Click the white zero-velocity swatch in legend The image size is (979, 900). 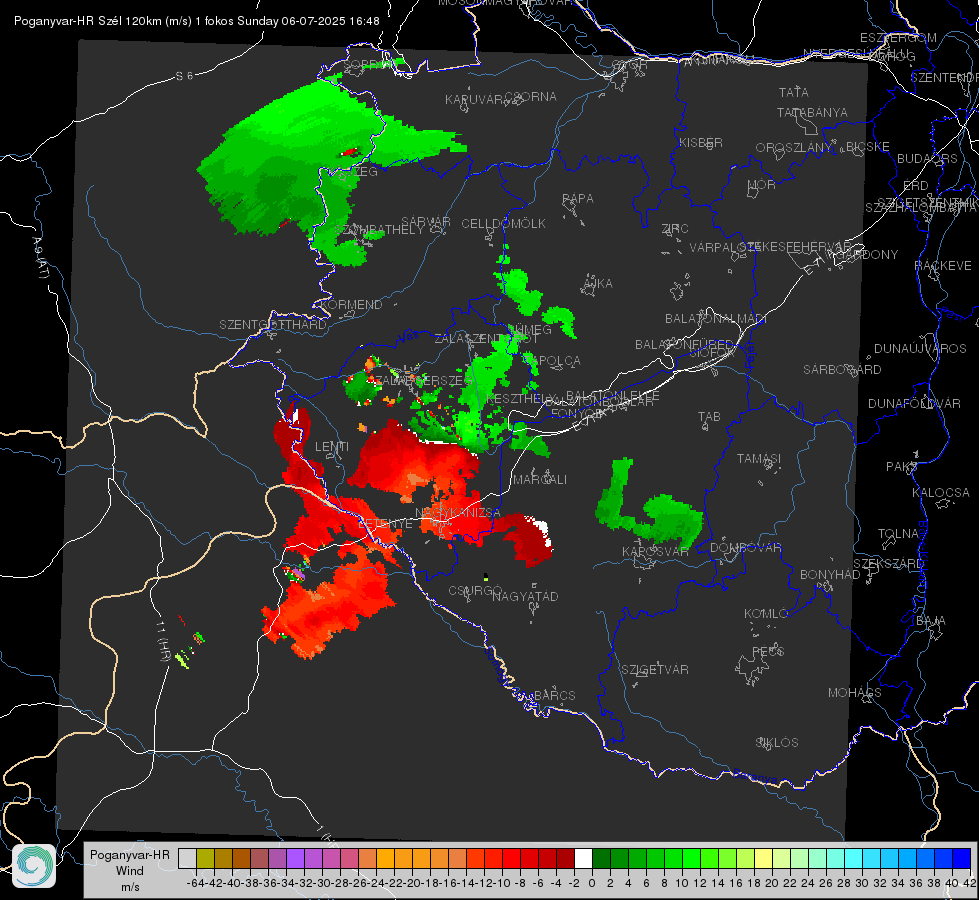point(583,858)
